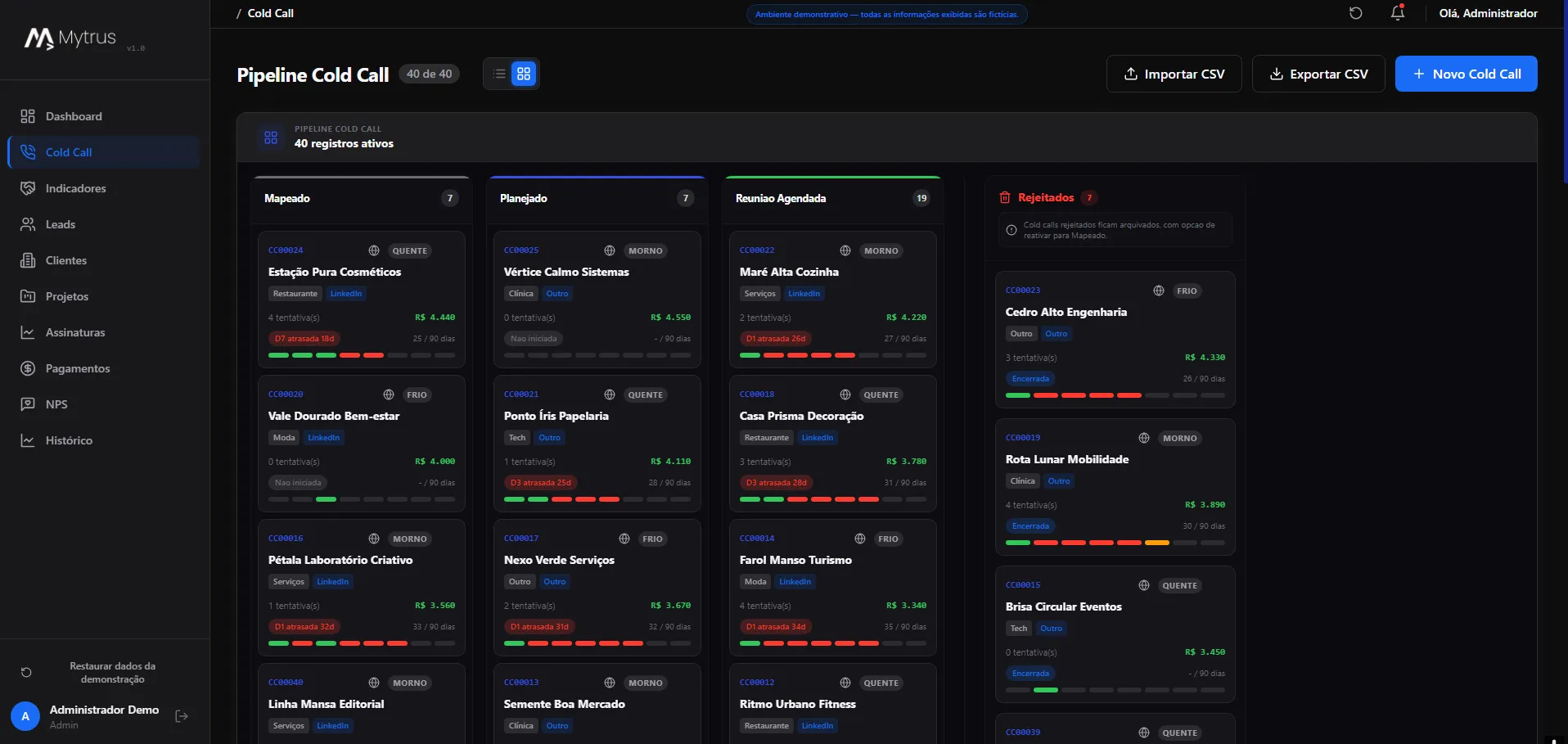Click Importar CSV button

(x=1174, y=74)
